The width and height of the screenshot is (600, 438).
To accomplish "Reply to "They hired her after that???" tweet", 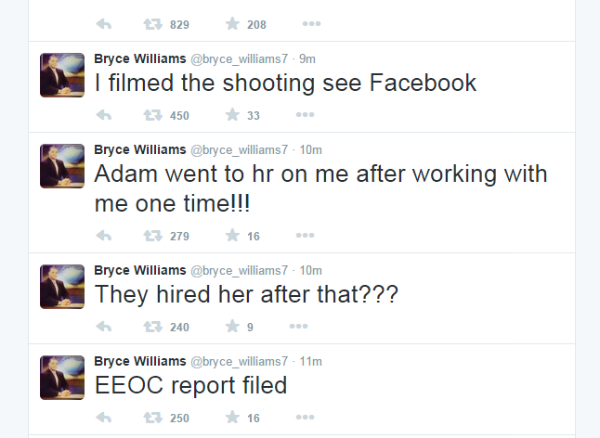I will [x=102, y=326].
